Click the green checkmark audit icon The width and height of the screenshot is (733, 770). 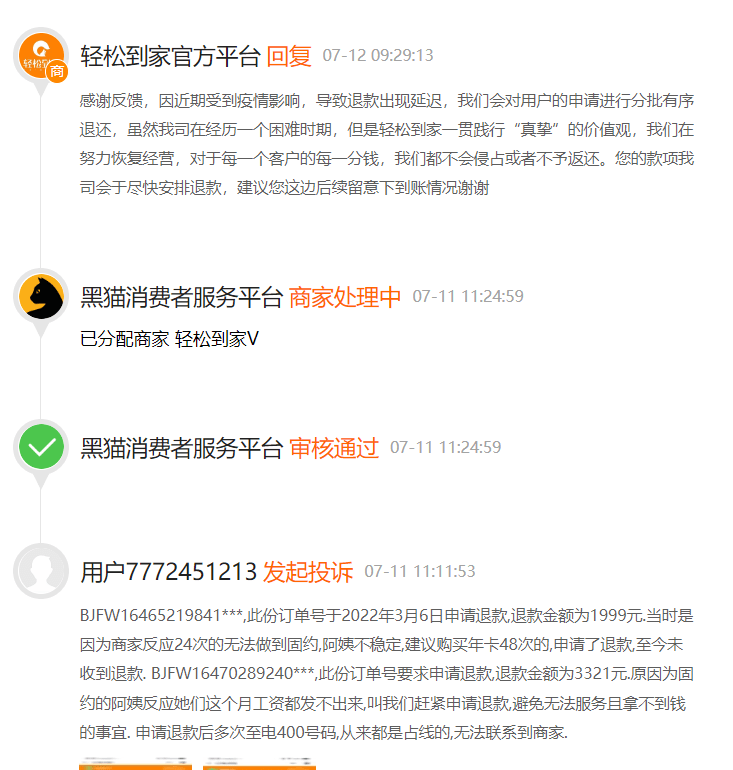[41, 447]
